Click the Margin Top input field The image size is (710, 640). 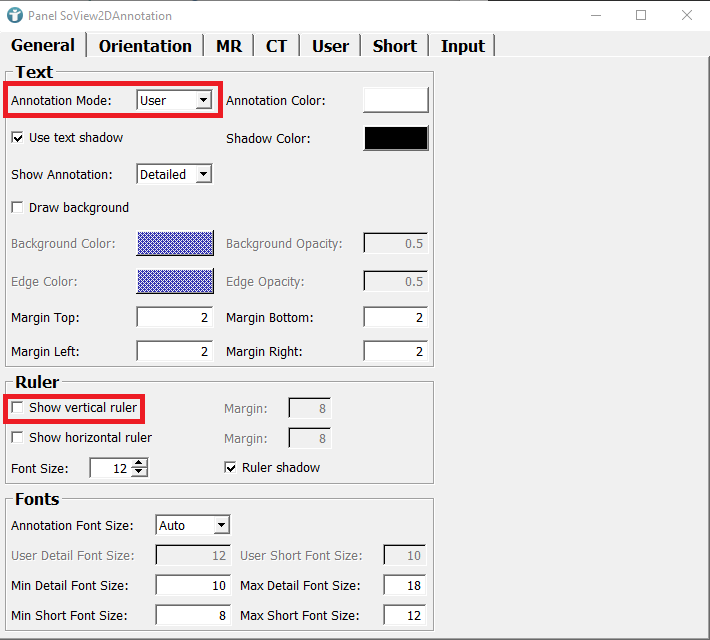pyautogui.click(x=174, y=318)
